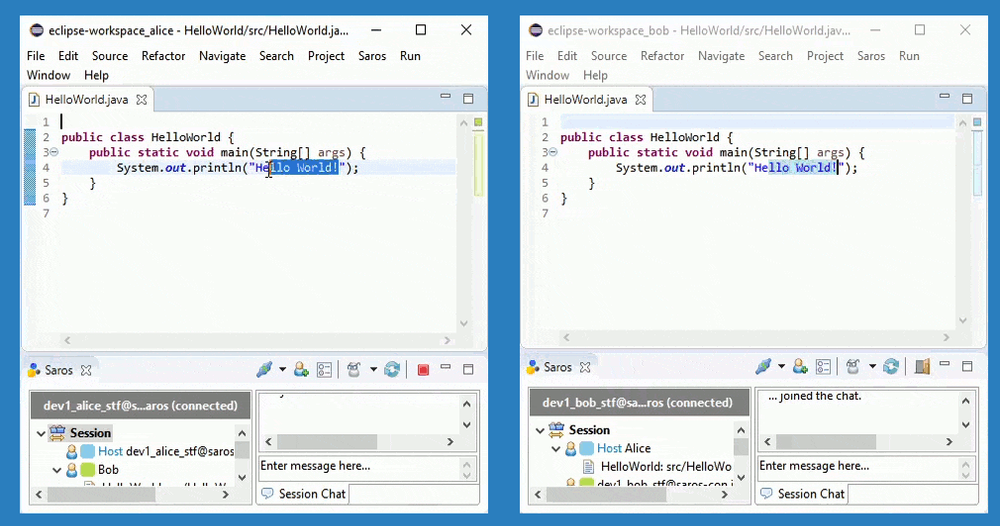Collapse Host Alice node in Bob's tree

pos(555,449)
